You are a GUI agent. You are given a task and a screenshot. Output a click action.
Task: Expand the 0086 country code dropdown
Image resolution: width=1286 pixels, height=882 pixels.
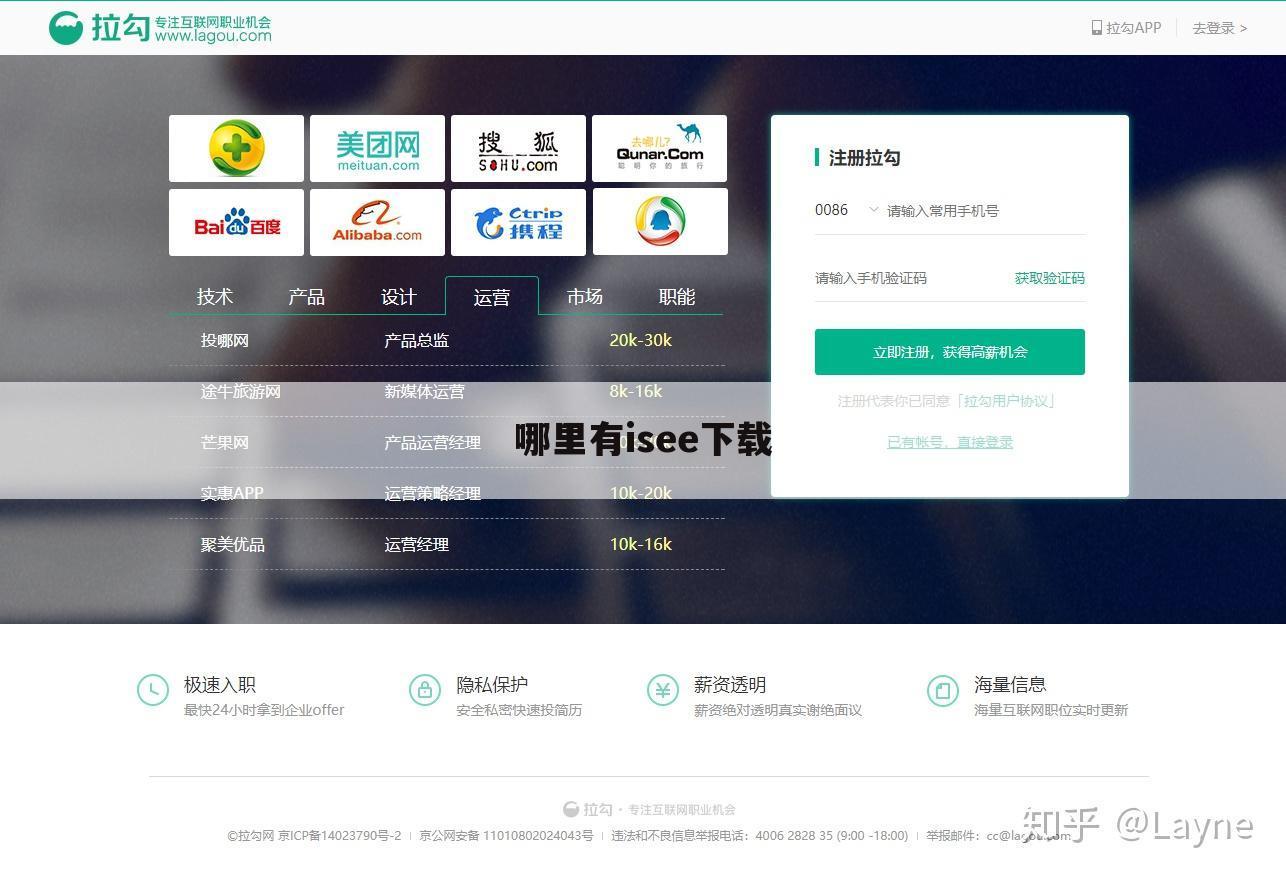[846, 210]
